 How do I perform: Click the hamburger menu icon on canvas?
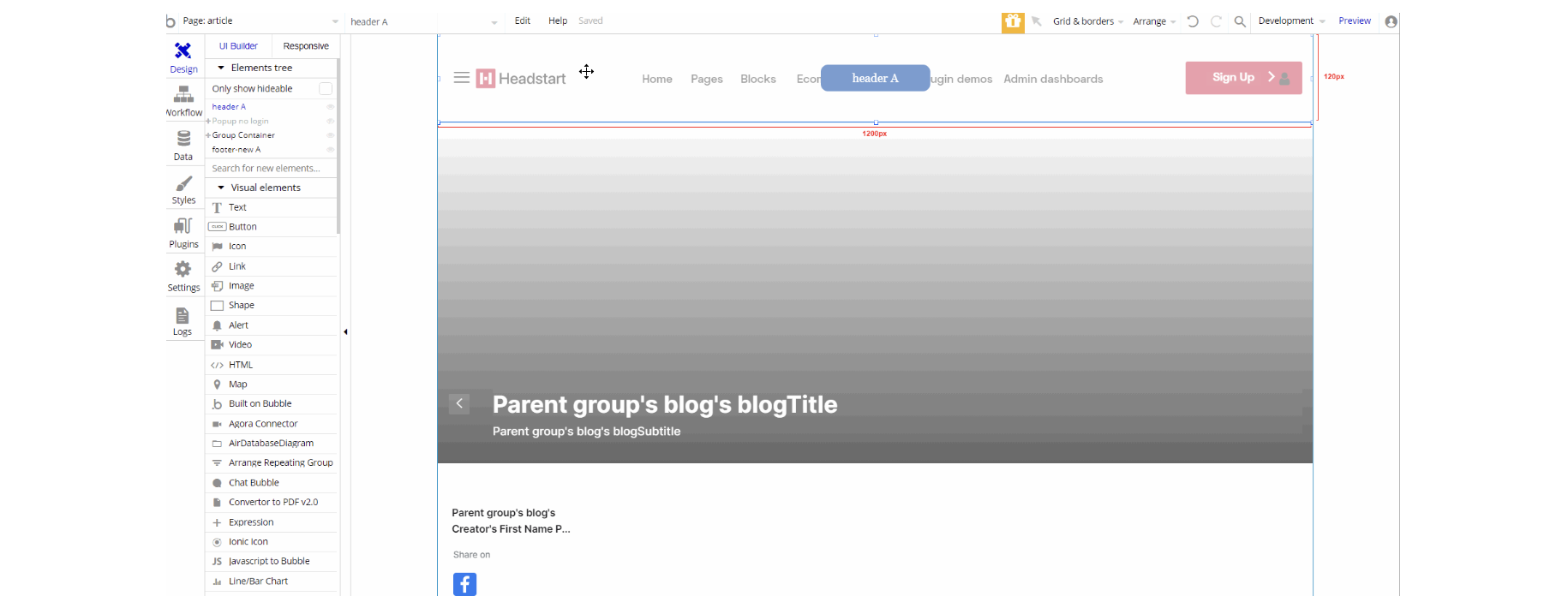pos(461,78)
